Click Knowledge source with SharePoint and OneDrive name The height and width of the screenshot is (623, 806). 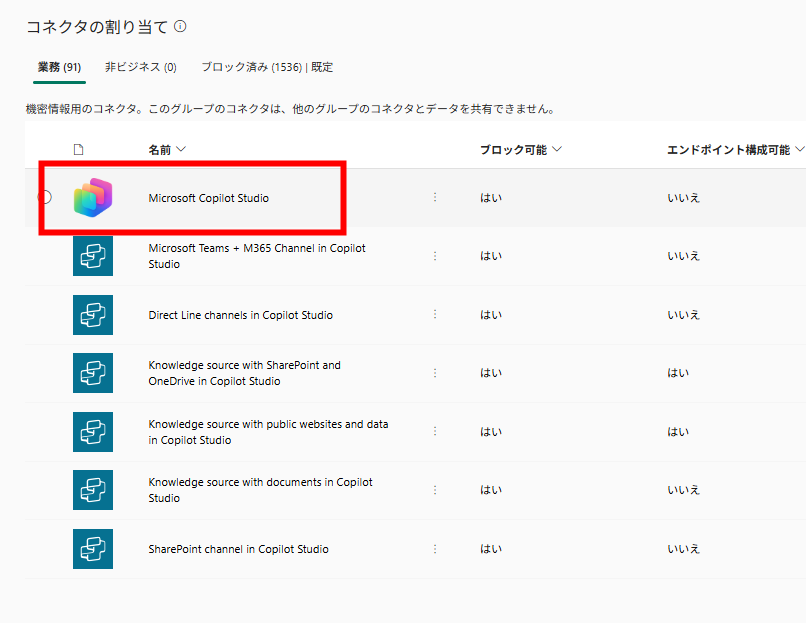click(x=245, y=373)
